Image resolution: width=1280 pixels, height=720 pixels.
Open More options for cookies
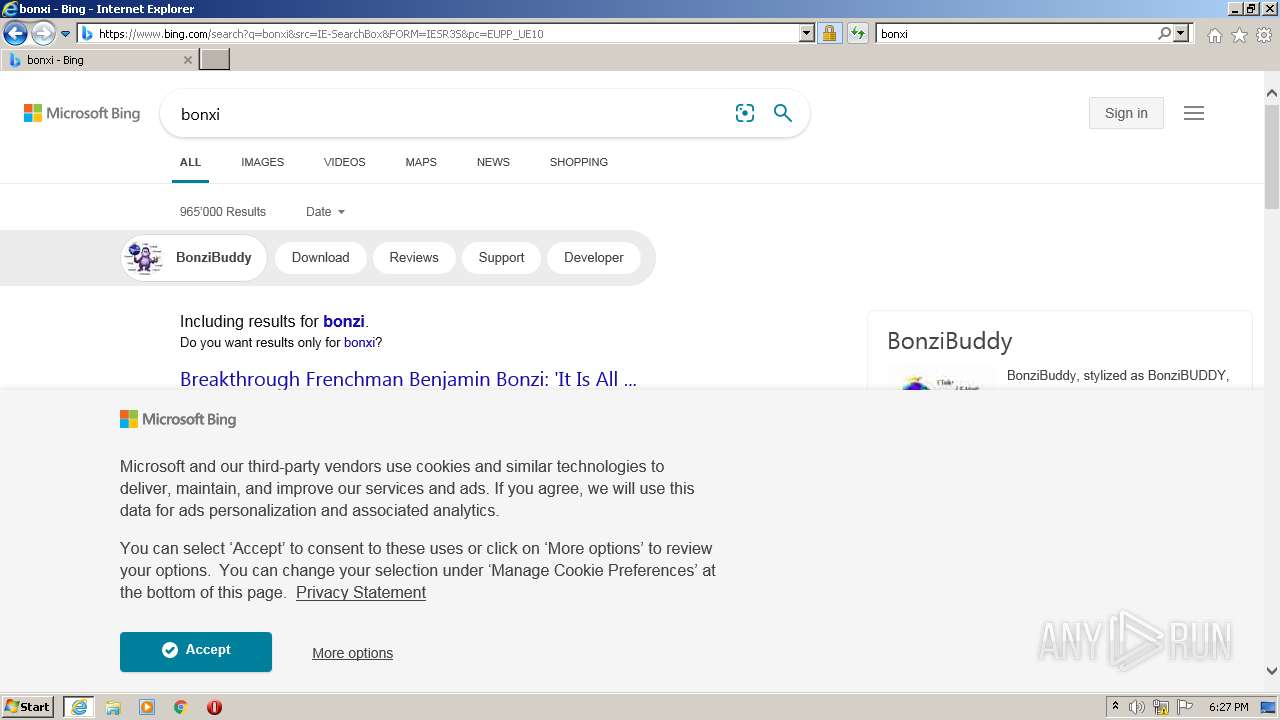pos(352,653)
